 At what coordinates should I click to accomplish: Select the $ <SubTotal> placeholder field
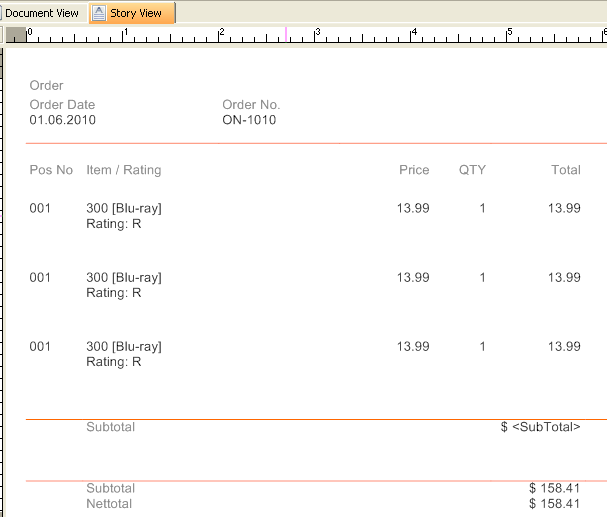(x=540, y=427)
